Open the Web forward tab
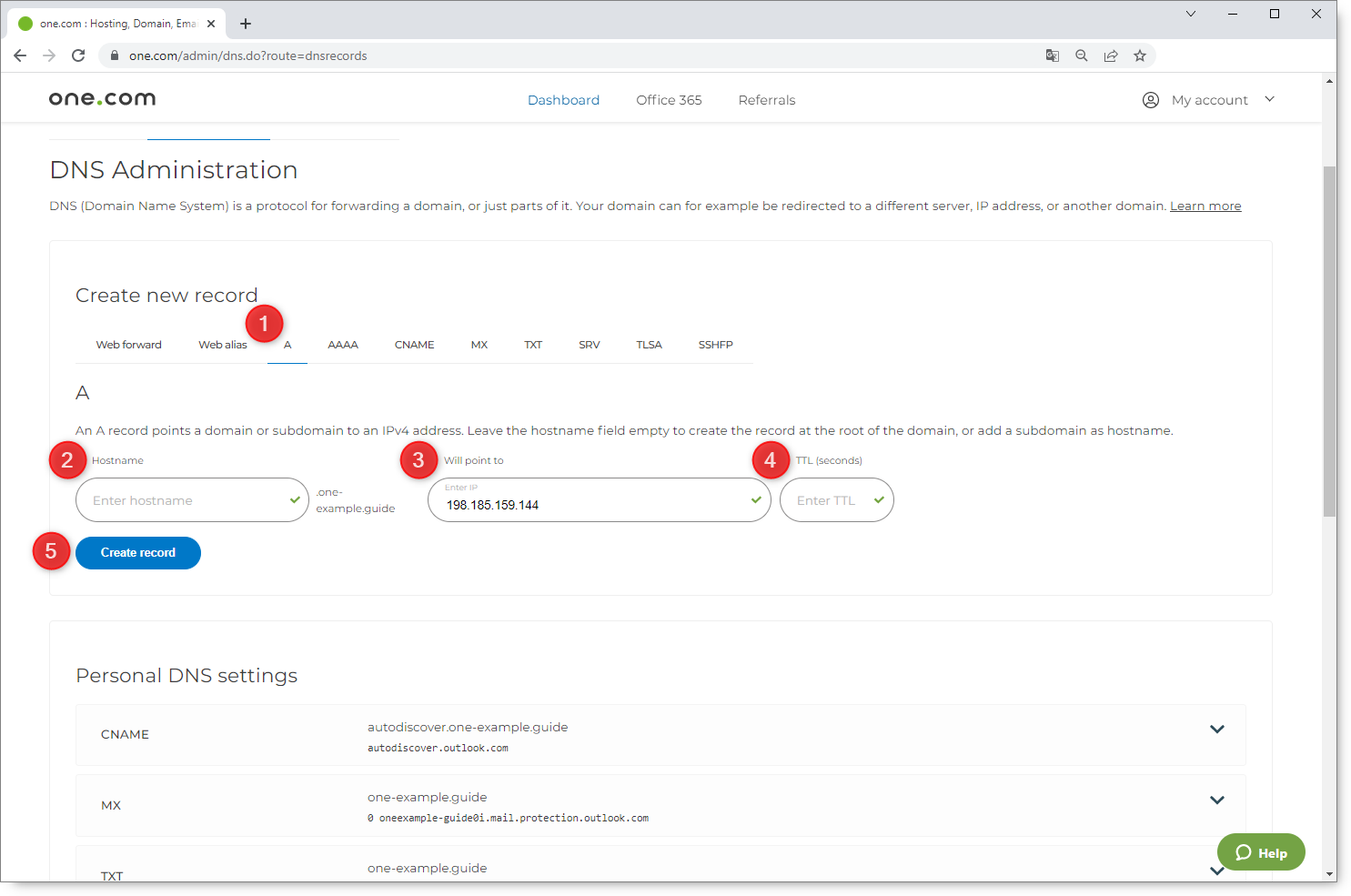 [128, 345]
